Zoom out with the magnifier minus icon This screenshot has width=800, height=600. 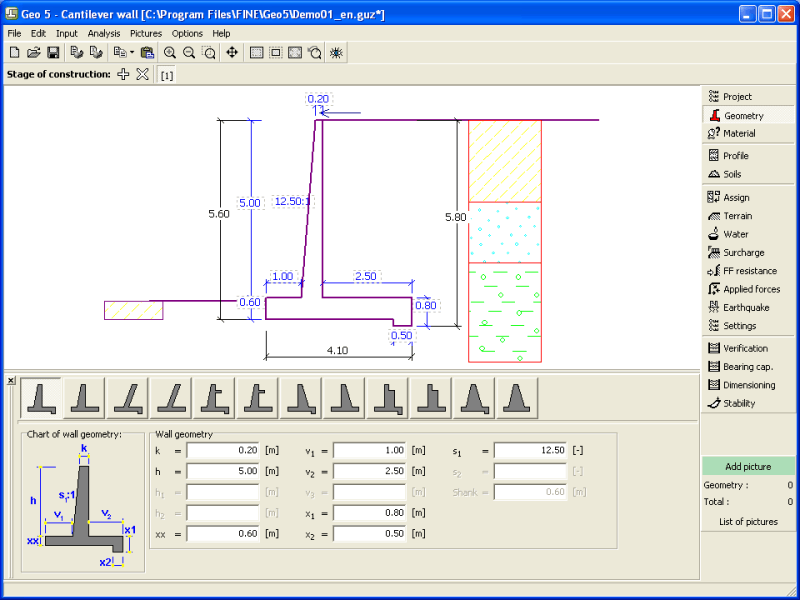(x=189, y=52)
